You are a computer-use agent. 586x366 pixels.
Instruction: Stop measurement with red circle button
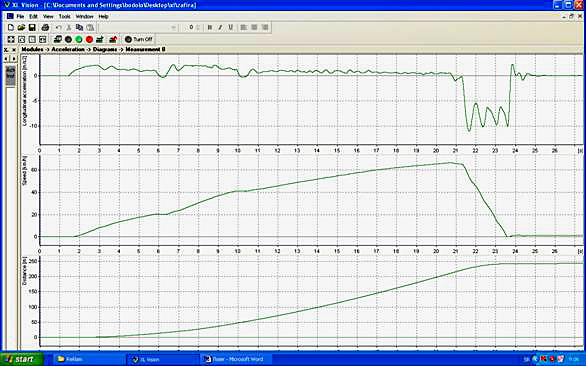point(89,39)
